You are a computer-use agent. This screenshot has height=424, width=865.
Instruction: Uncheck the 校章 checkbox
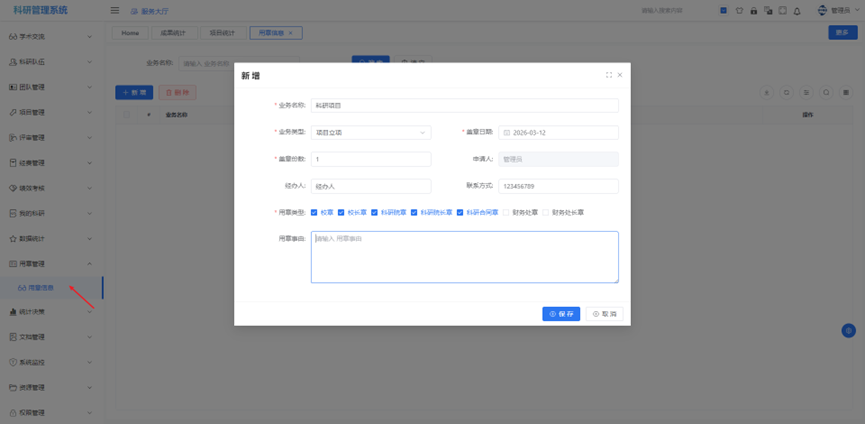click(x=314, y=212)
